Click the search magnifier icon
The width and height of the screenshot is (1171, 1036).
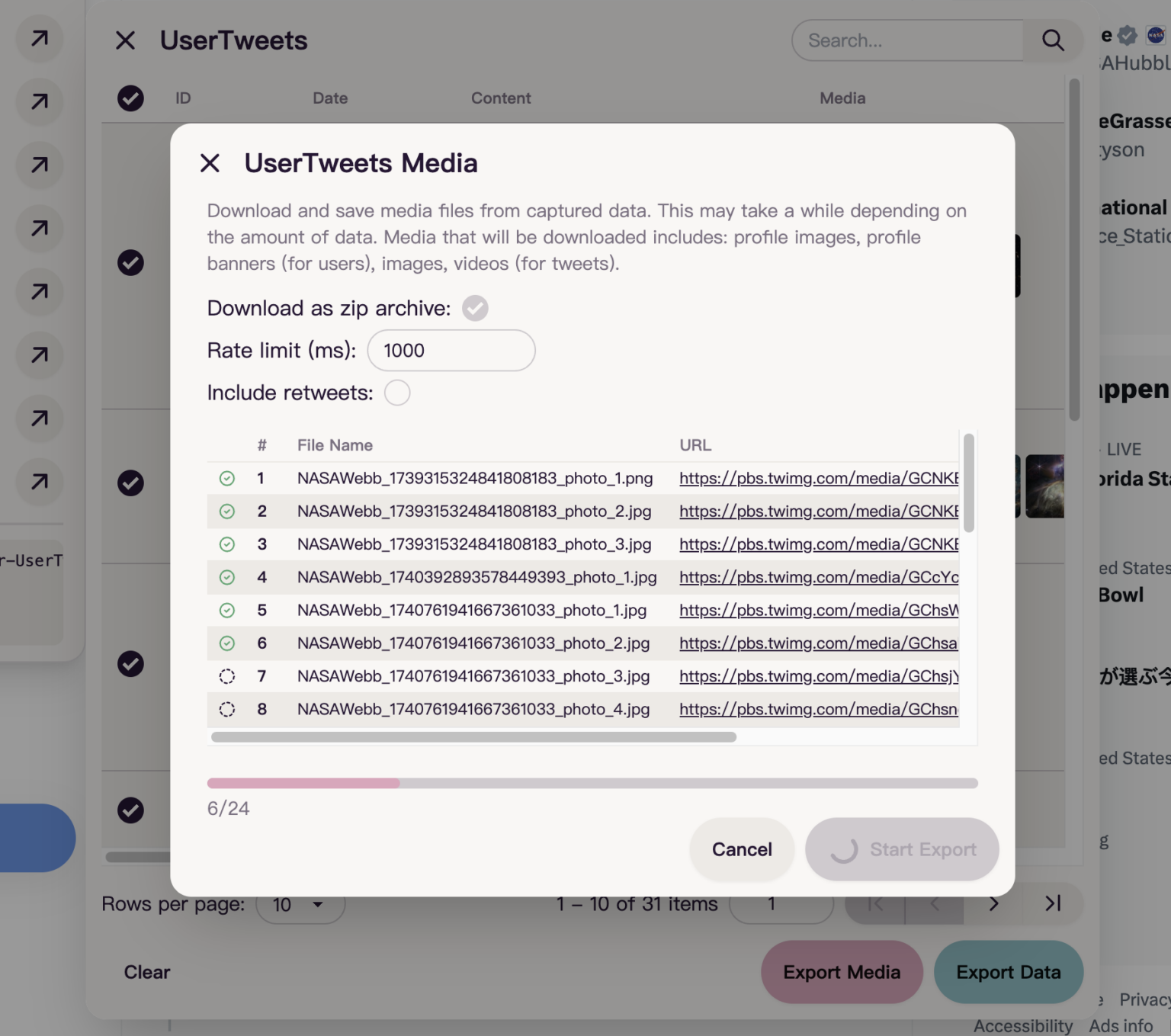[x=1053, y=40]
